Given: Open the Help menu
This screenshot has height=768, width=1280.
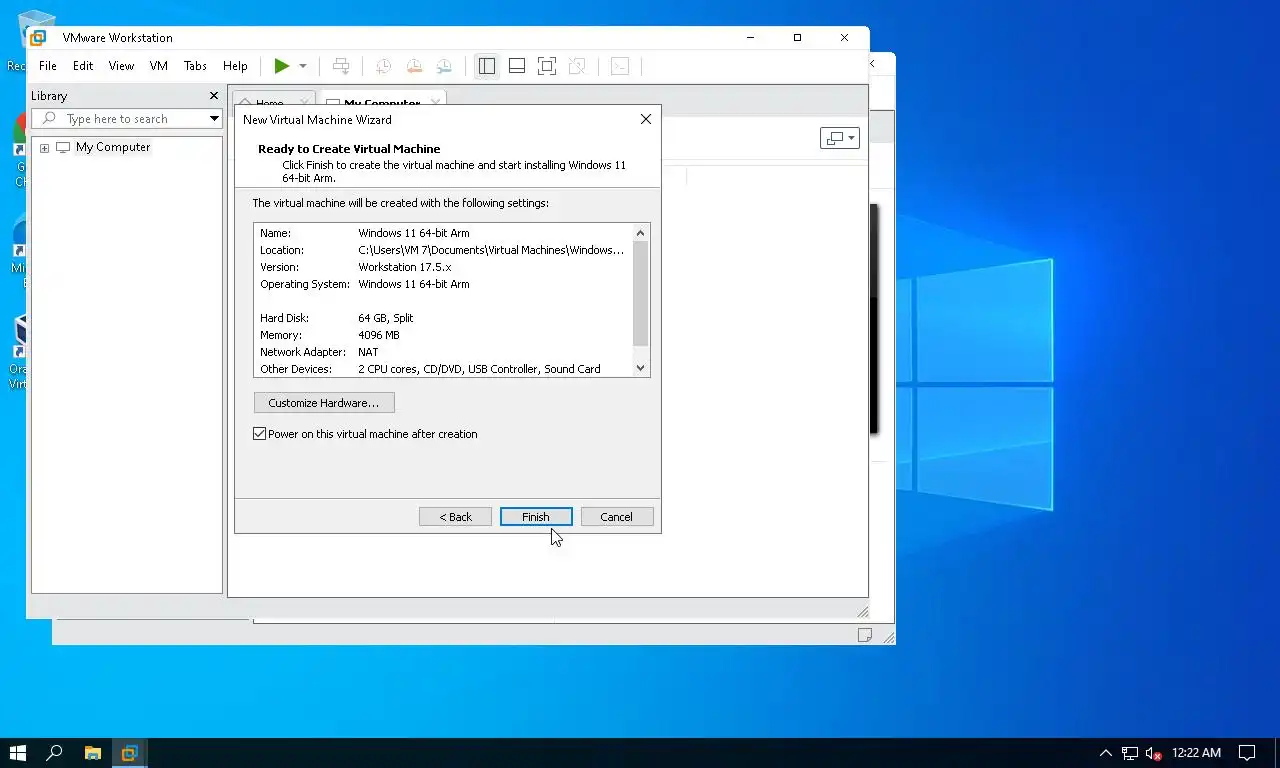Looking at the screenshot, I should [235, 66].
